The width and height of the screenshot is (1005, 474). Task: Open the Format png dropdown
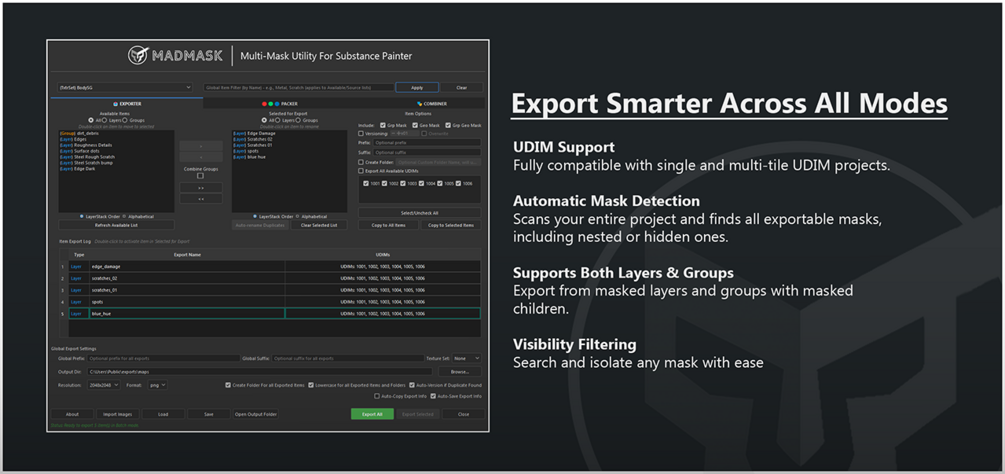point(156,385)
